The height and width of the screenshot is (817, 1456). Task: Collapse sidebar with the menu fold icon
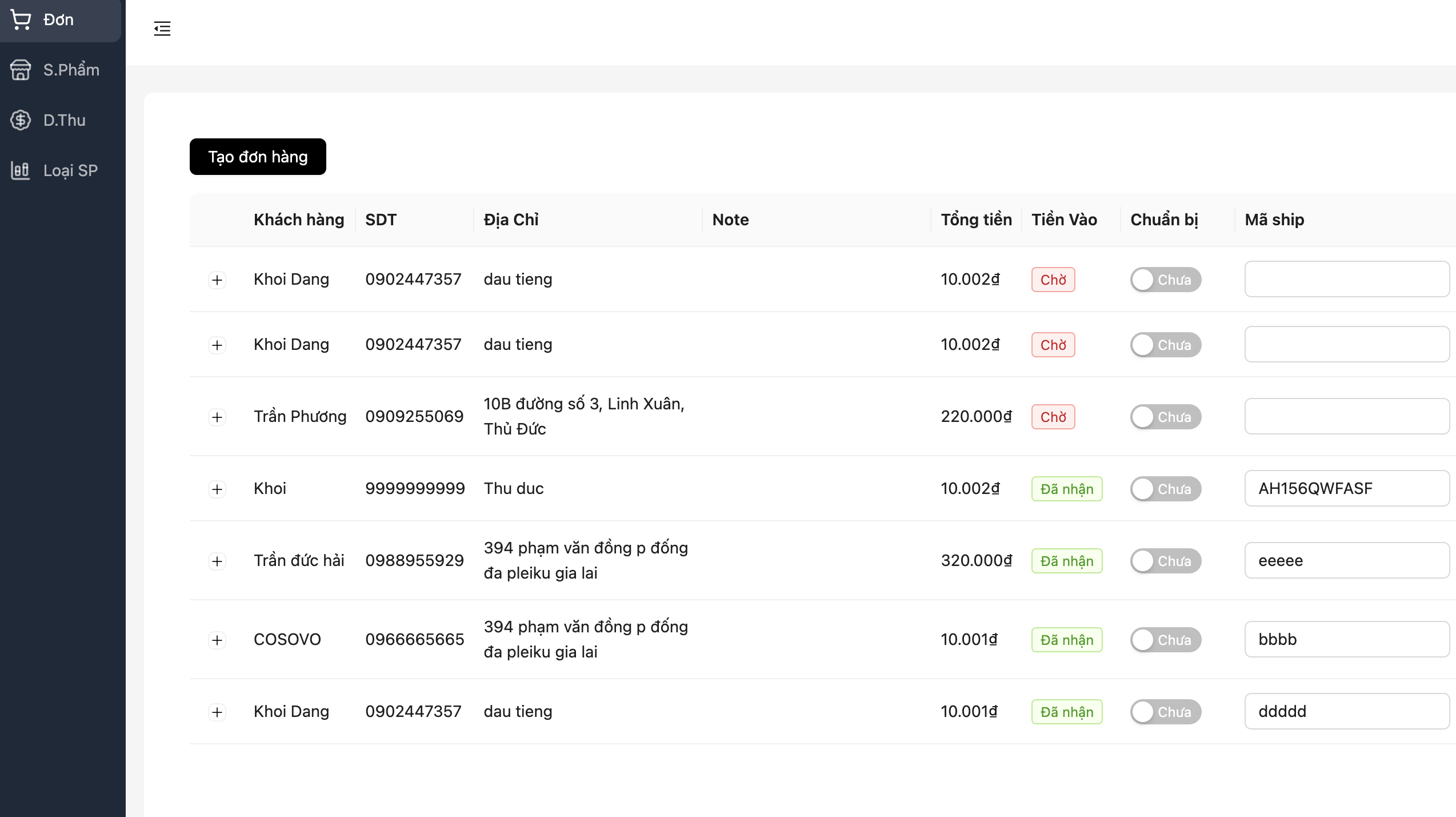162,29
